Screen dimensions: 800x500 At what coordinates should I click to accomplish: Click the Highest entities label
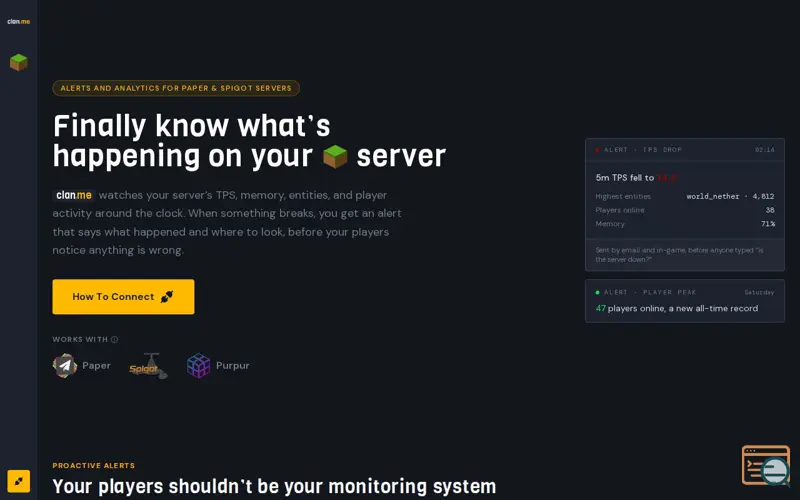[623, 196]
